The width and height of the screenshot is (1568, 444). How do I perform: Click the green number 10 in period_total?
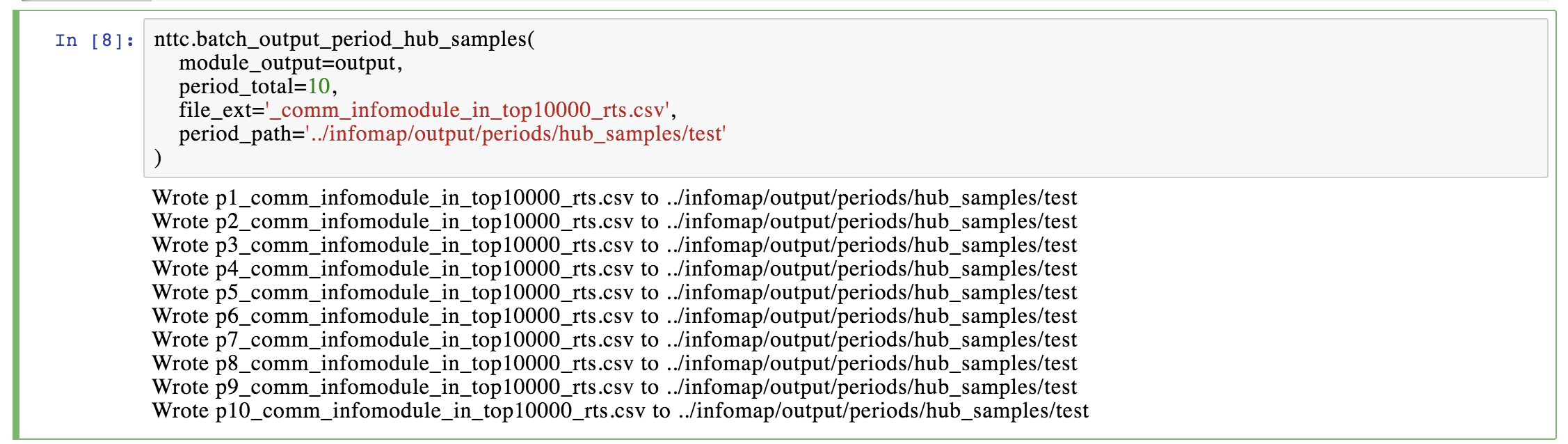pos(319,86)
